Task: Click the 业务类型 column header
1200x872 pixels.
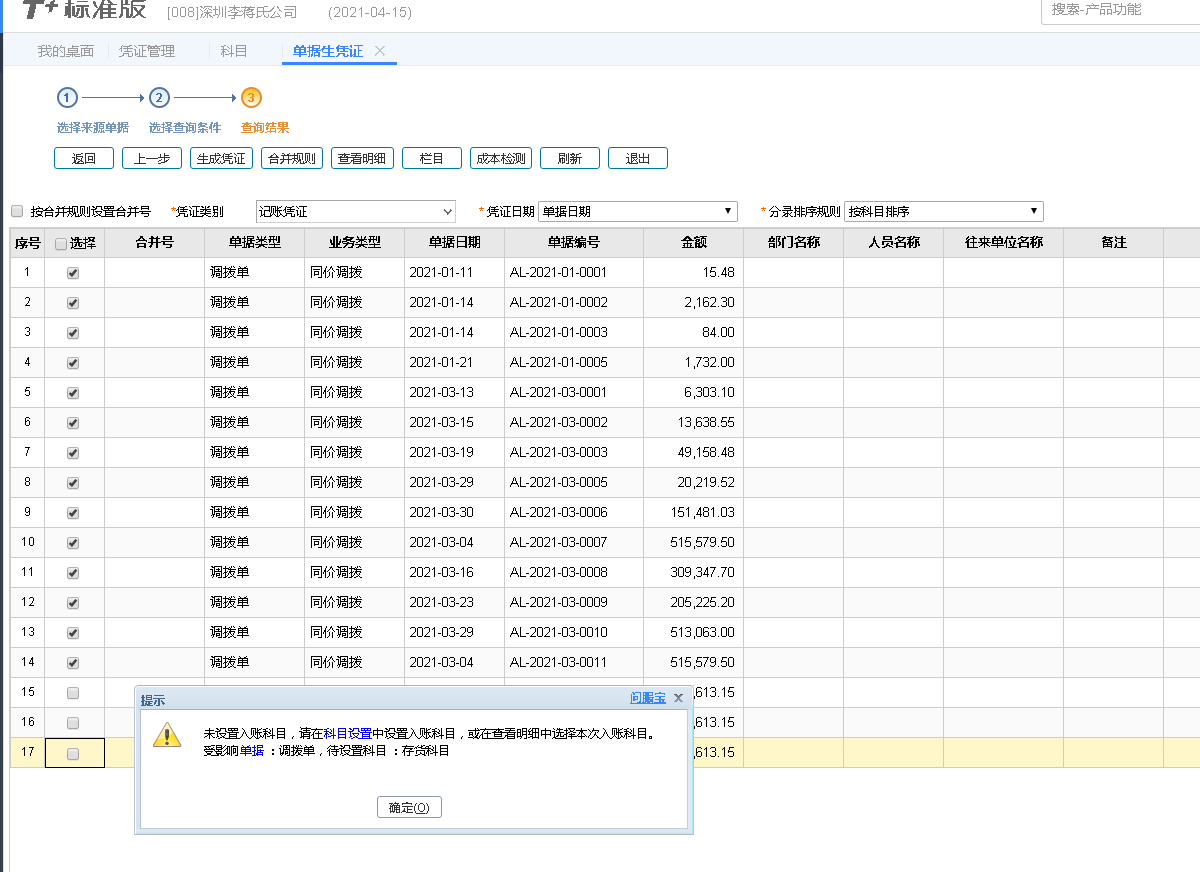Action: (355, 243)
